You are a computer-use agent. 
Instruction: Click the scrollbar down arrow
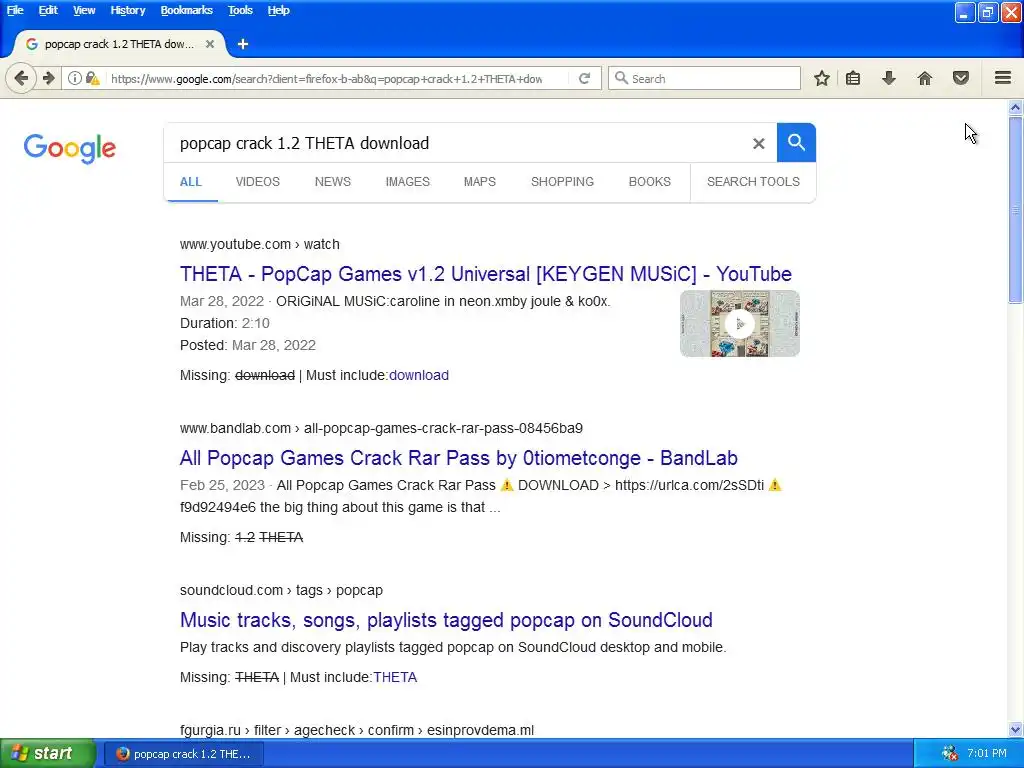[x=1015, y=729]
